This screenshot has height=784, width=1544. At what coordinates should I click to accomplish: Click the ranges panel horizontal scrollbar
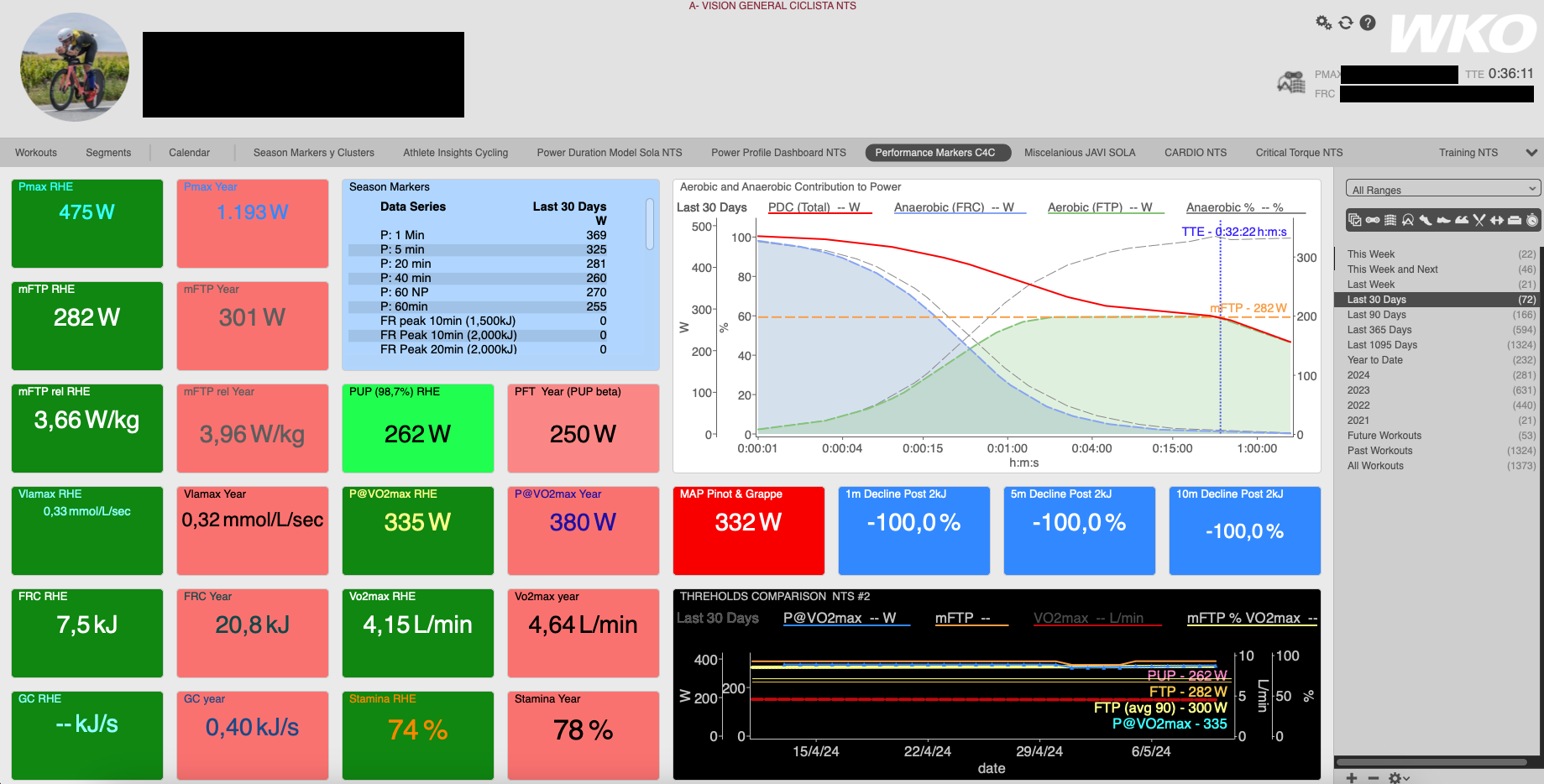(x=1433, y=762)
